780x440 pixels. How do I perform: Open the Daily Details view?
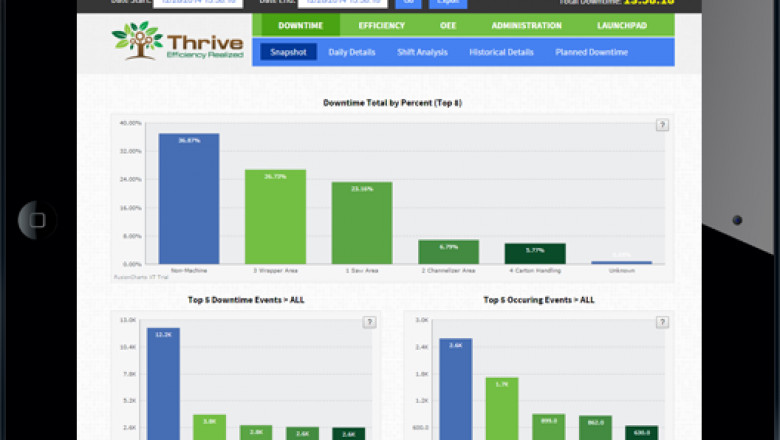(x=350, y=52)
